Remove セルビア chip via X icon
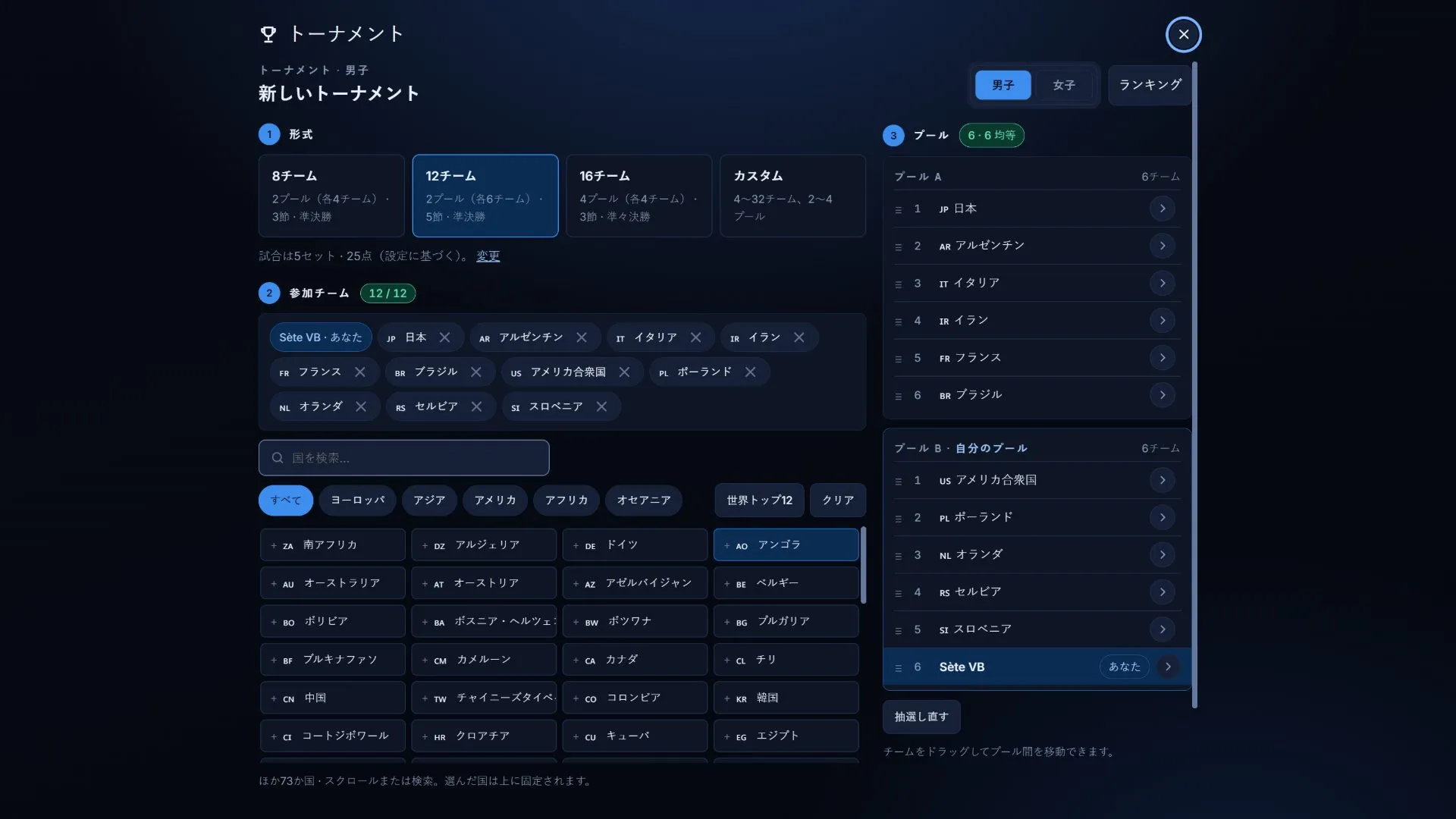This screenshot has width=1456, height=819. (476, 406)
